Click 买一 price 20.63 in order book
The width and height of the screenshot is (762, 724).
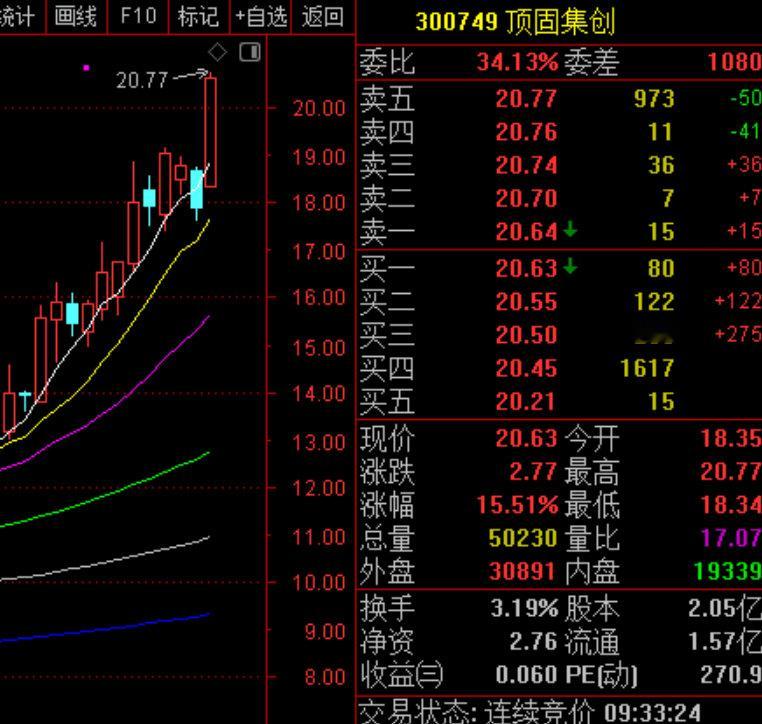click(526, 268)
